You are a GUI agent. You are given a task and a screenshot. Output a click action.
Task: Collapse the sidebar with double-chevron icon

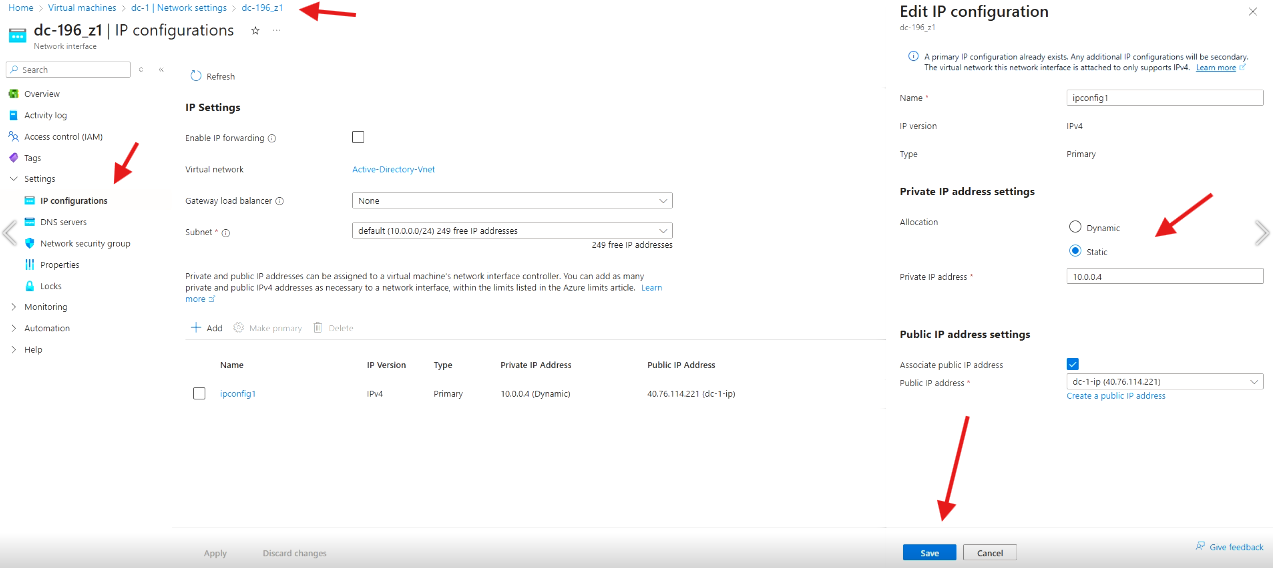[161, 69]
